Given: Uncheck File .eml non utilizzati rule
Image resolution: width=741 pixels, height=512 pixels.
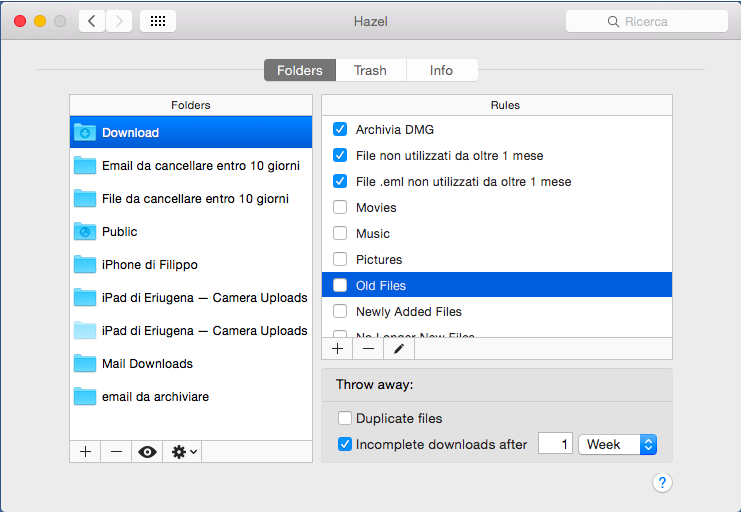Looking at the screenshot, I should tap(340, 181).
